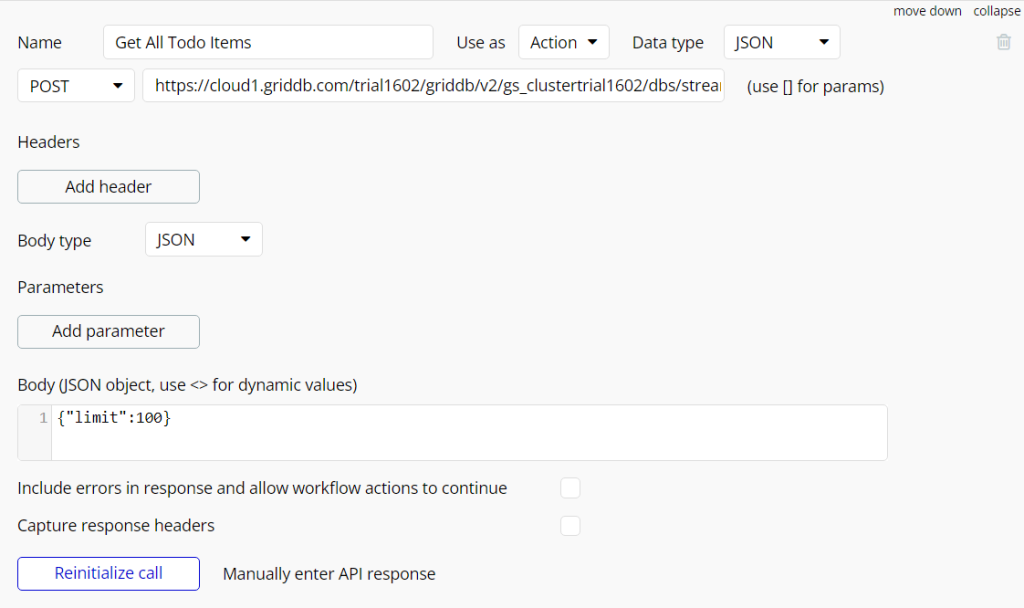
Task: Open the Data type JSON dropdown
Action: [x=781, y=42]
